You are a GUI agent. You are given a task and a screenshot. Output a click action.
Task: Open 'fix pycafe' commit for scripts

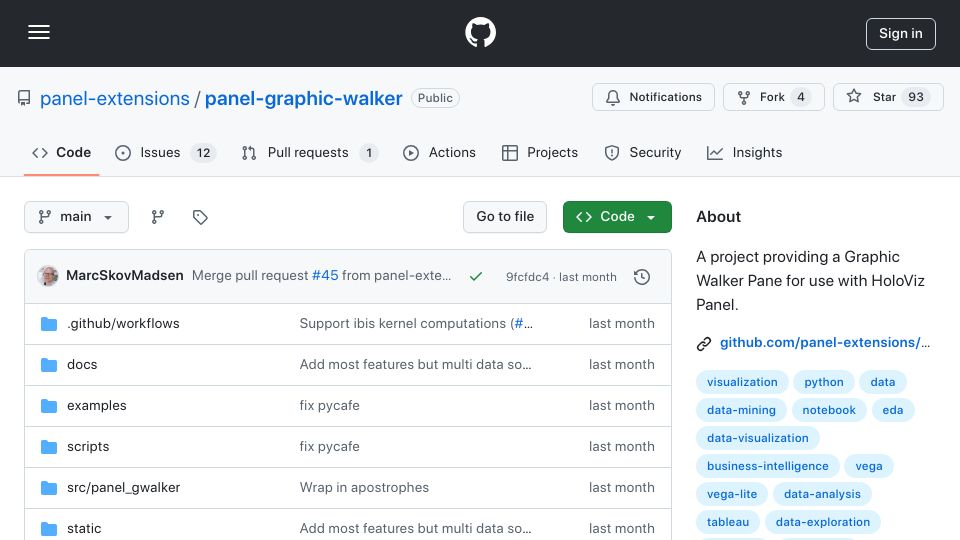pyautogui.click(x=329, y=446)
